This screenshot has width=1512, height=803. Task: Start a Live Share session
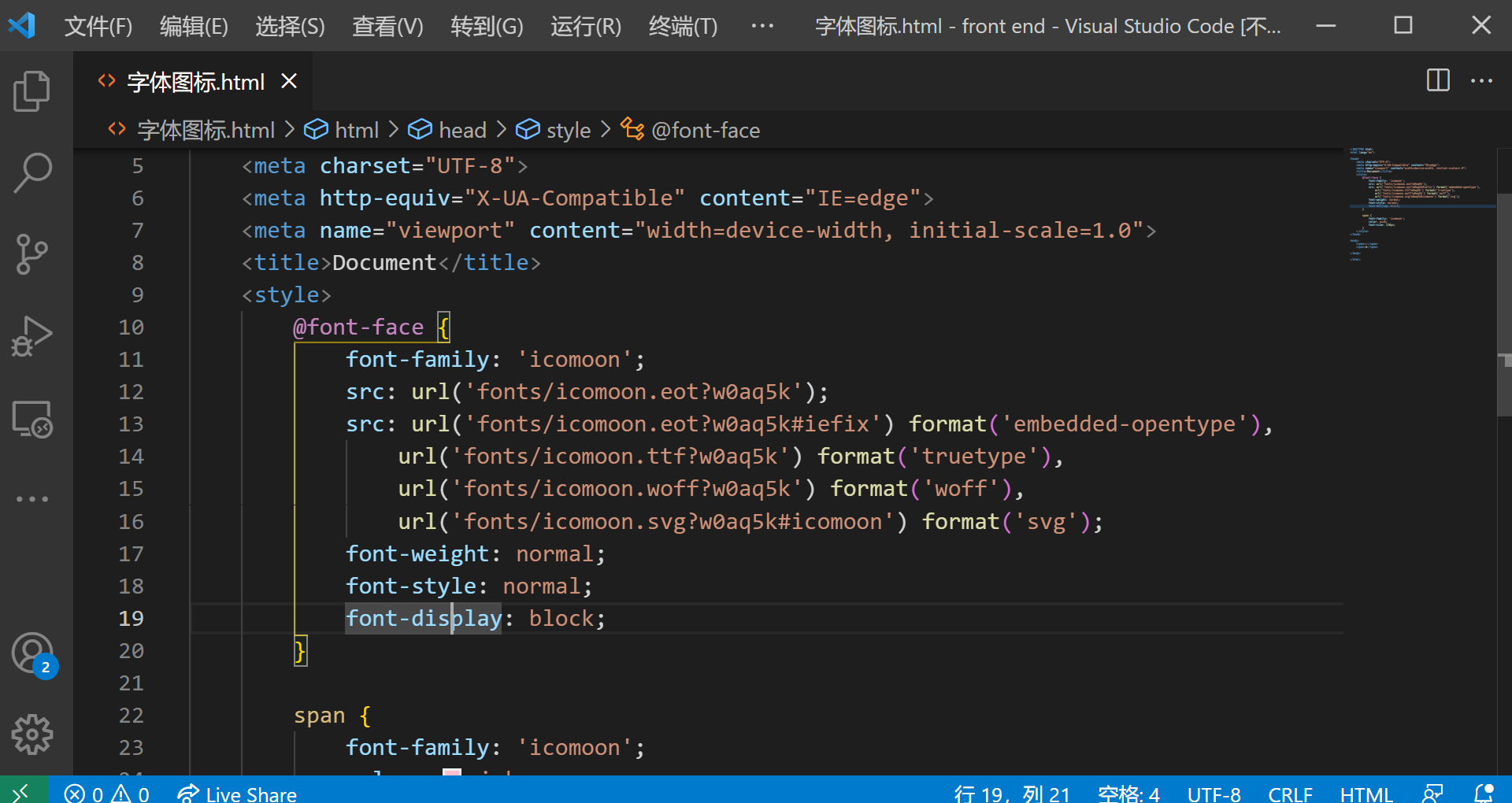point(236,793)
